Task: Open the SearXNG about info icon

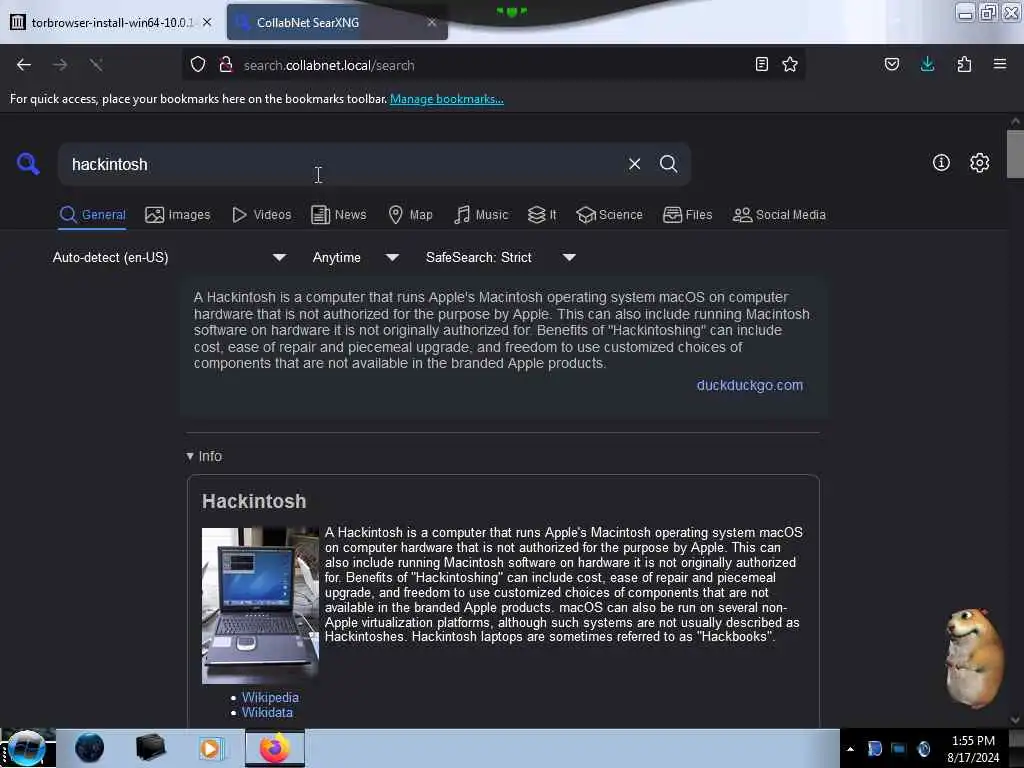Action: (941, 163)
